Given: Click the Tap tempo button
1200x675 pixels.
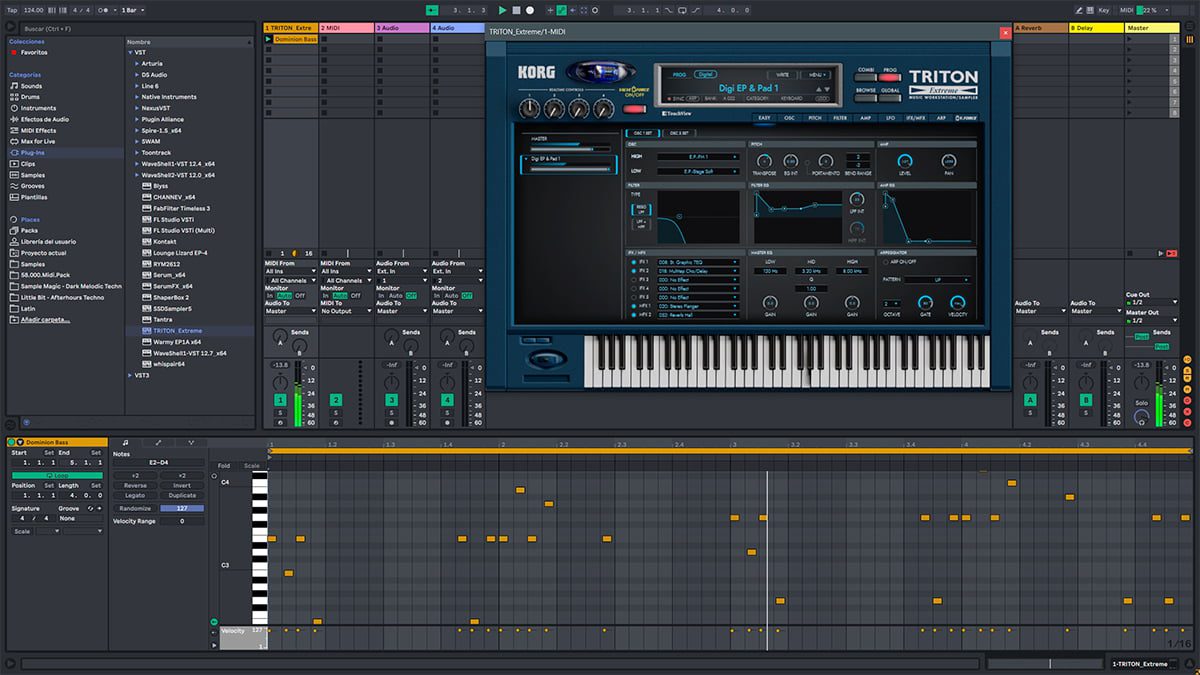Looking at the screenshot, I should [x=12, y=10].
